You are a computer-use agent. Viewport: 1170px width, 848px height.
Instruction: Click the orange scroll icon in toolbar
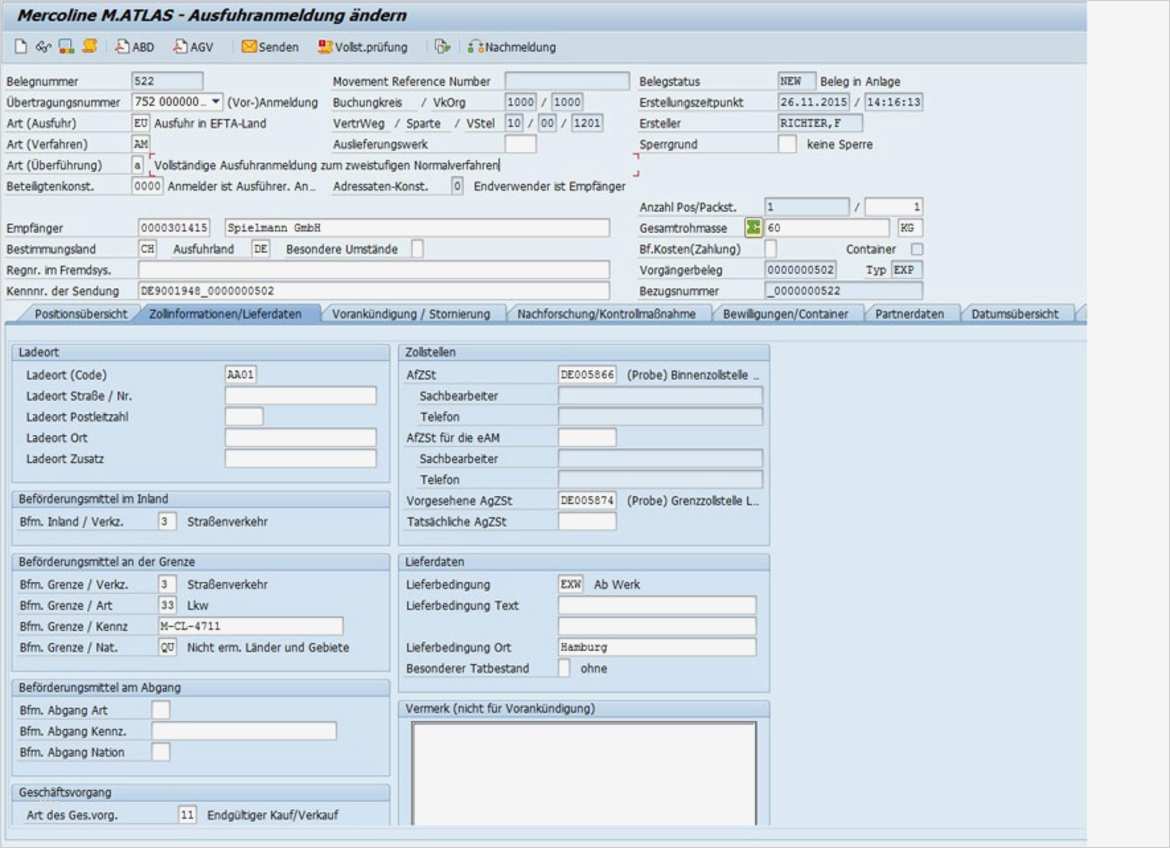pyautogui.click(x=90, y=46)
